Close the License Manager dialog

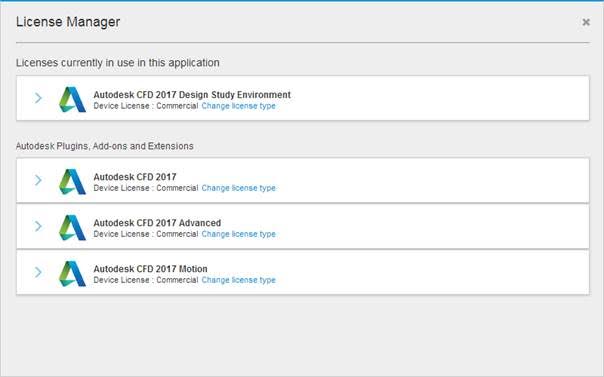click(586, 22)
